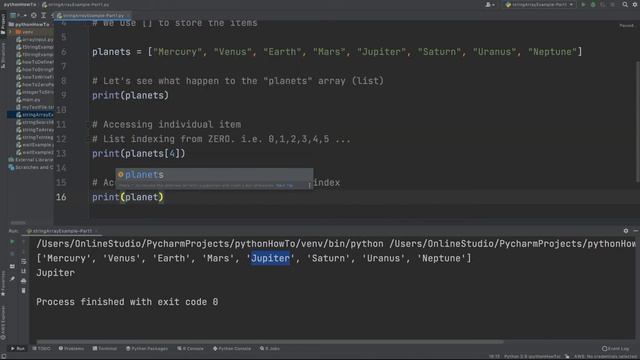This screenshot has height=360, width=640.
Task: Close the Run panel stringArrayExample tab
Action: click(x=96, y=231)
